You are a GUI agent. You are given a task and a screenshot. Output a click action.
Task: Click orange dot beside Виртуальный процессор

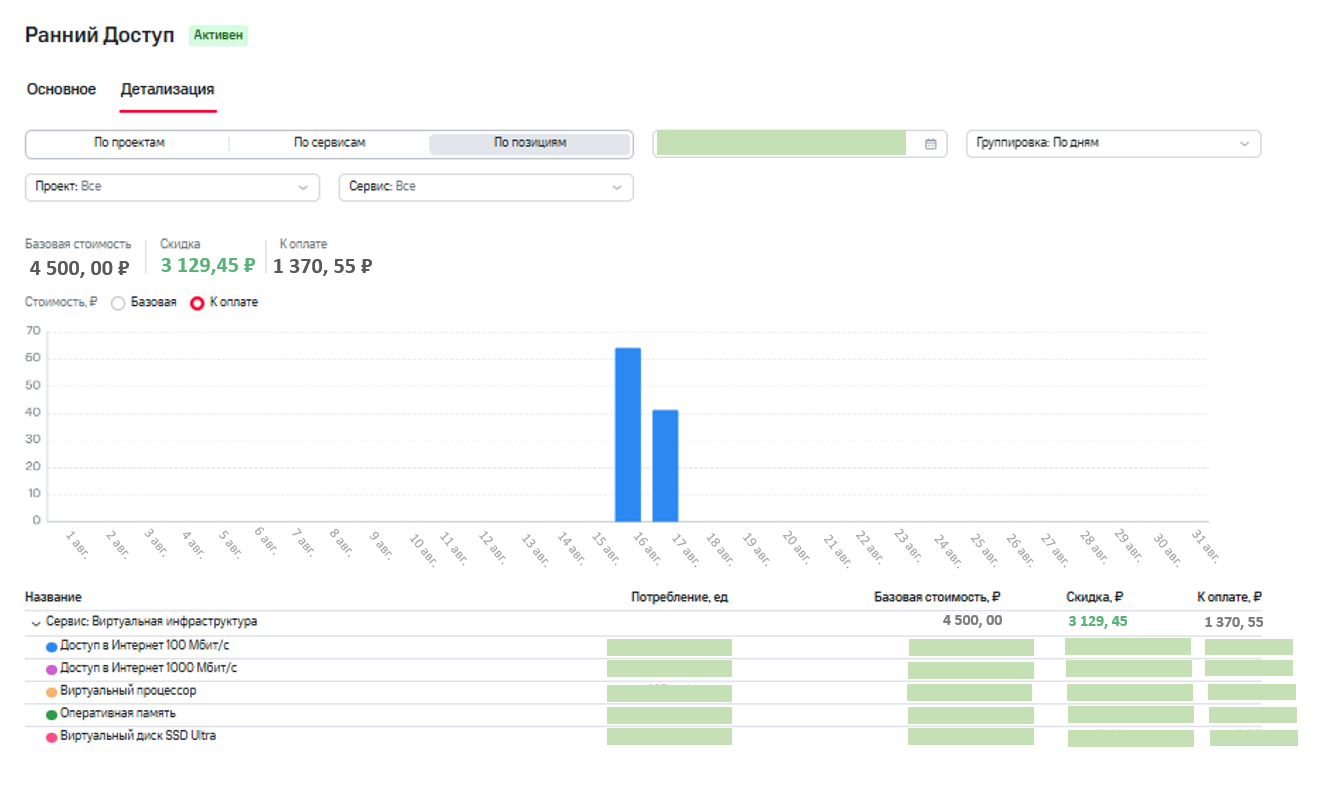coord(52,692)
